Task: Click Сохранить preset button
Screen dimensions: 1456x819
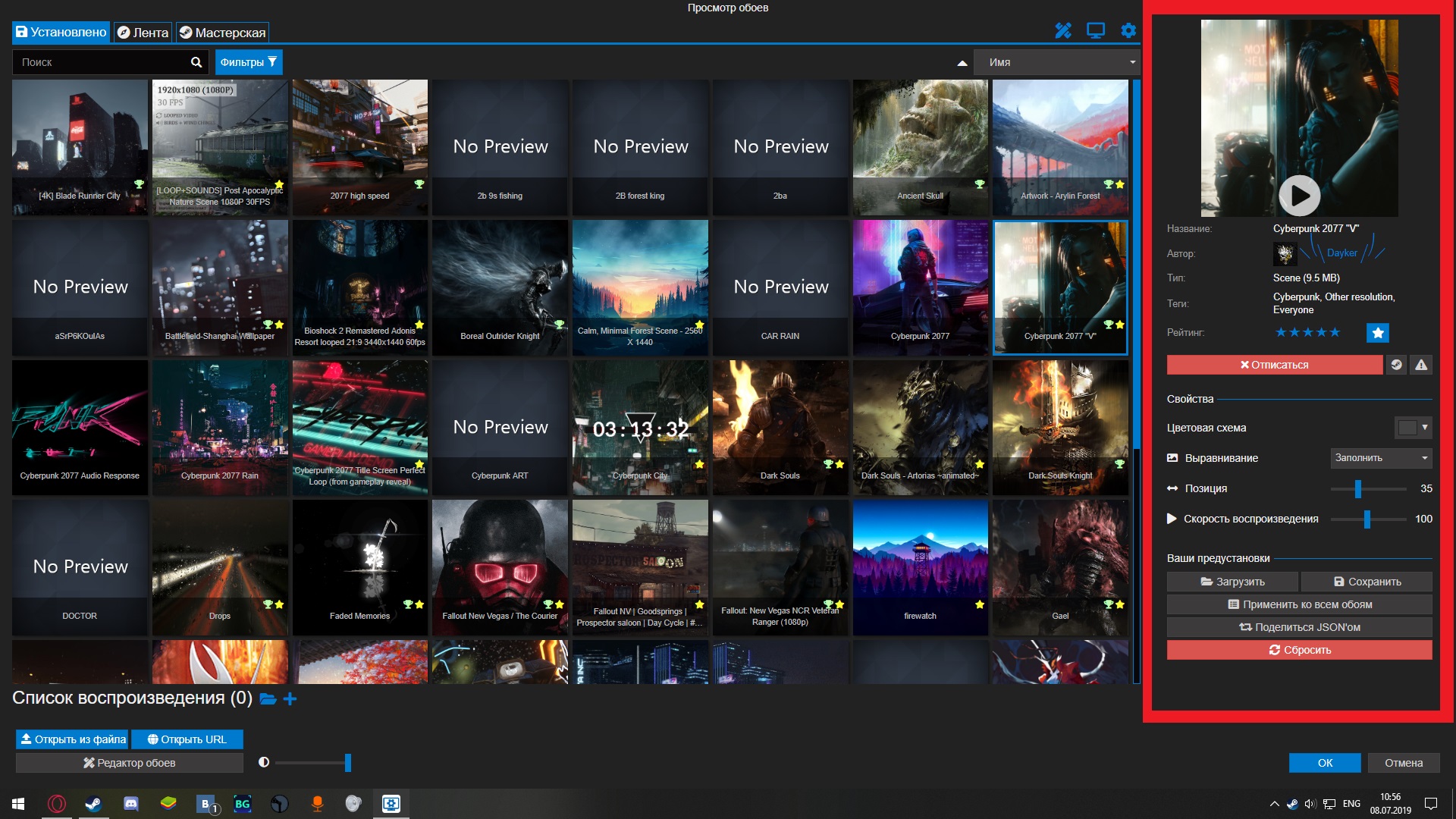Action: (1367, 582)
